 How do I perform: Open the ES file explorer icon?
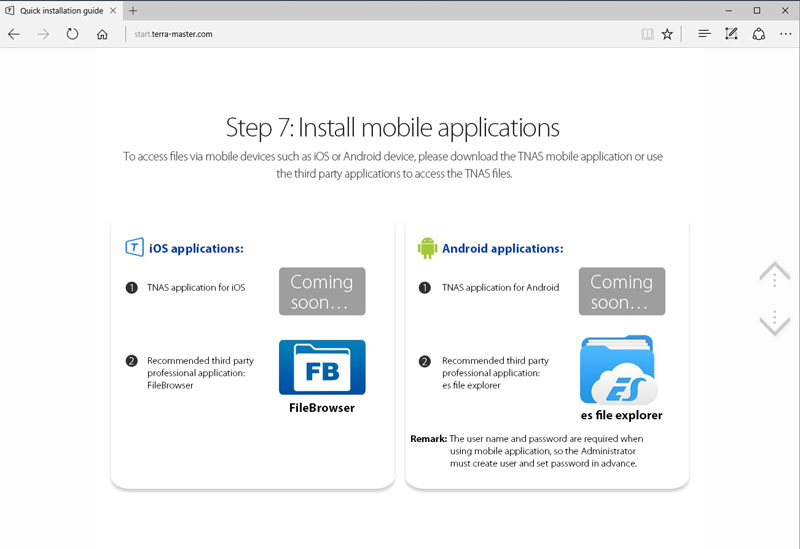click(616, 369)
